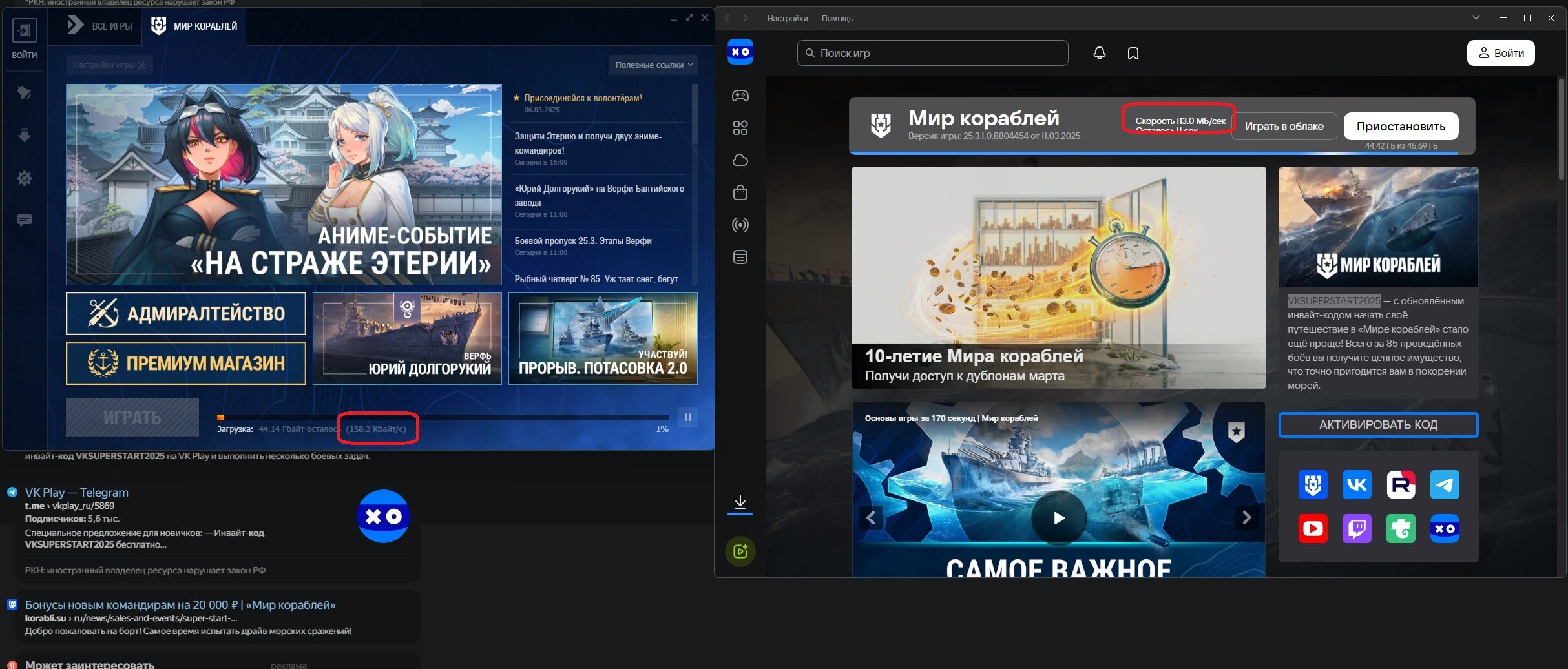The width and height of the screenshot is (1568, 669).
Task: Open the broadcast streams icon in VK Play sidebar
Action: pos(740,225)
